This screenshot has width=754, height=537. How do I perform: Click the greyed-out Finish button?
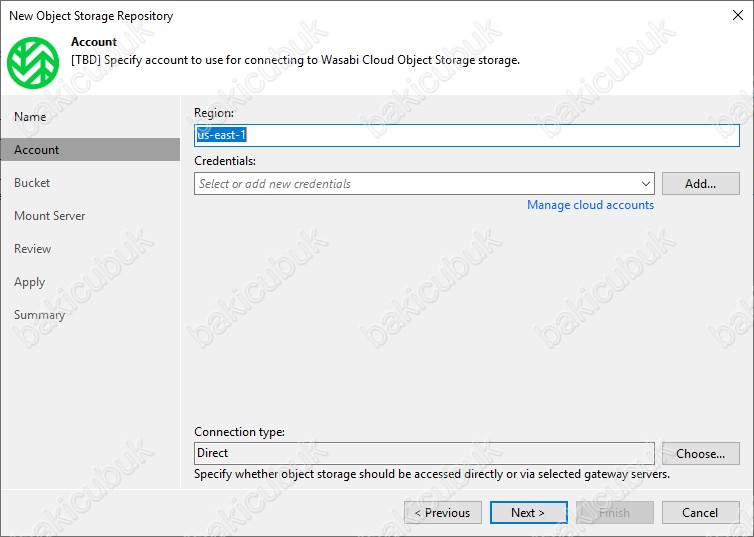click(x=615, y=512)
